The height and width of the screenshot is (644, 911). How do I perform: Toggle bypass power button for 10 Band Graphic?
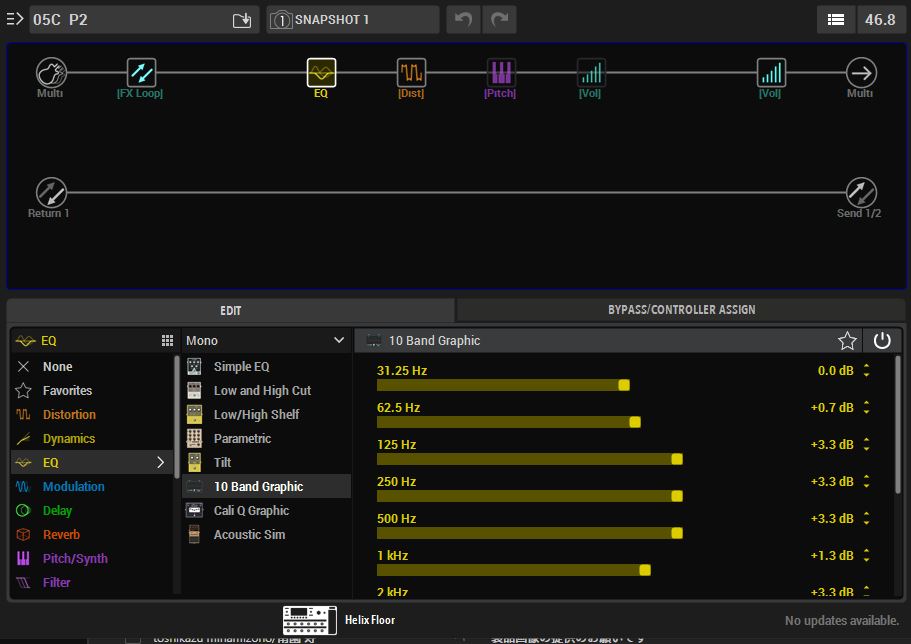pyautogui.click(x=882, y=341)
